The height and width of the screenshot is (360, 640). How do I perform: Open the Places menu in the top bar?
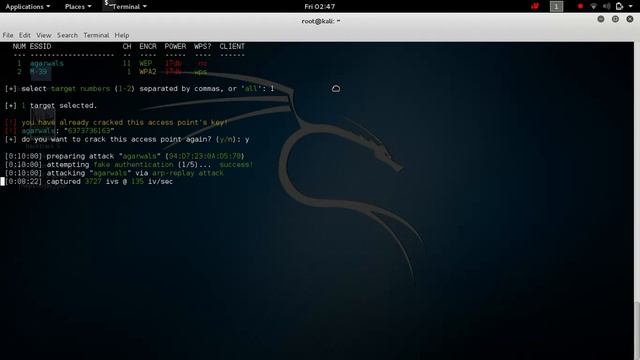click(78, 7)
